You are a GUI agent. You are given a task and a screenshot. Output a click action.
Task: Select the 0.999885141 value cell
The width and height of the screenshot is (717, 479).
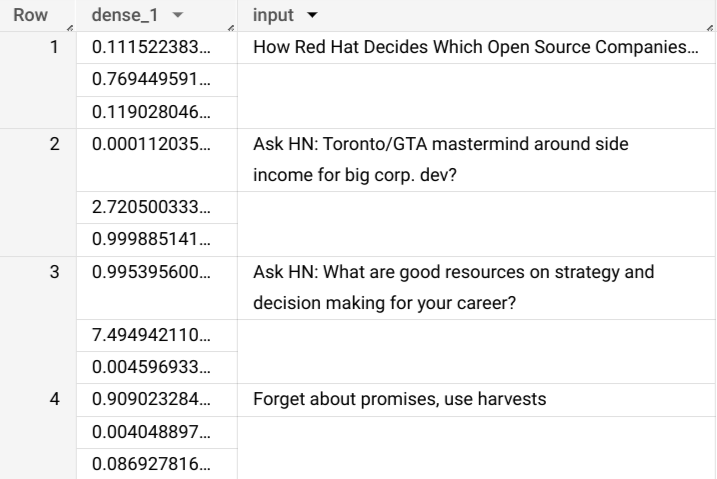click(150, 240)
